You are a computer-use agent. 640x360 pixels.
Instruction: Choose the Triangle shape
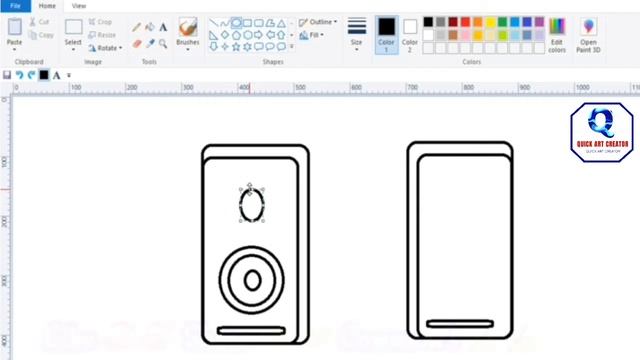pyautogui.click(x=281, y=23)
